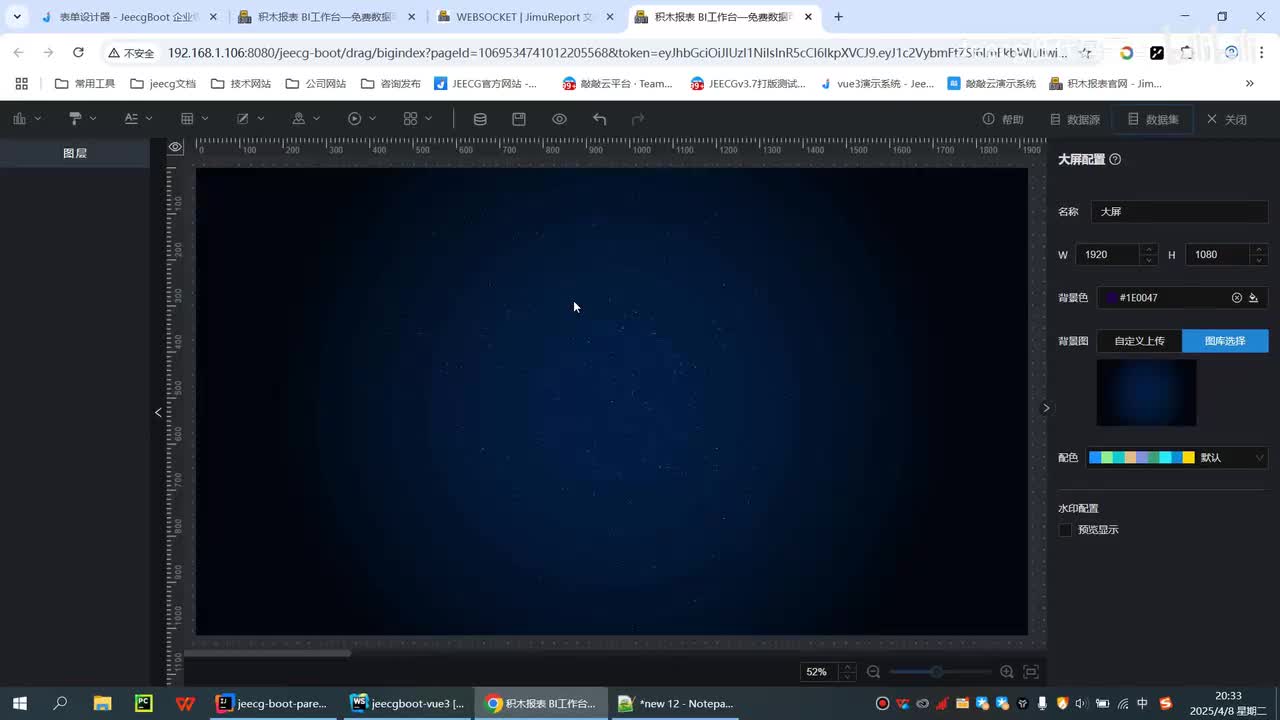Open the JEECG官方网站 bookmark
The image size is (1280, 720).
pyautogui.click(x=485, y=84)
